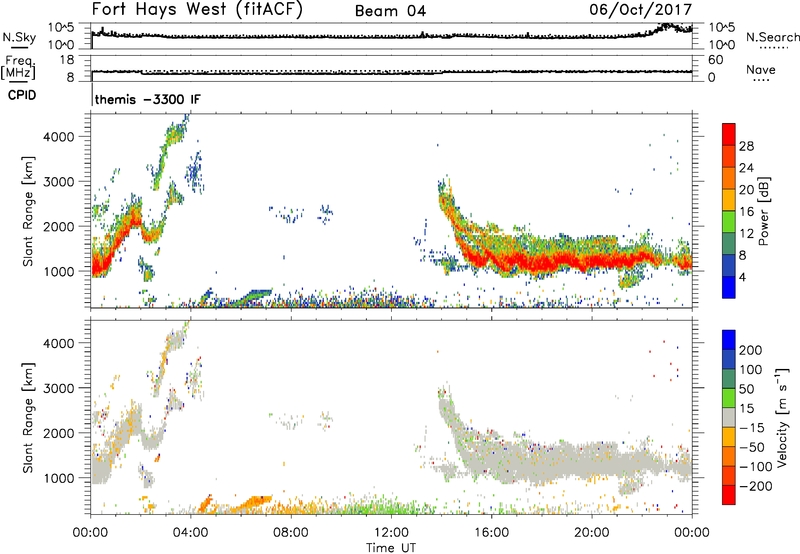Click the "Power [dB]" colorbar title
Screen dimensions: 800x554
point(763,211)
